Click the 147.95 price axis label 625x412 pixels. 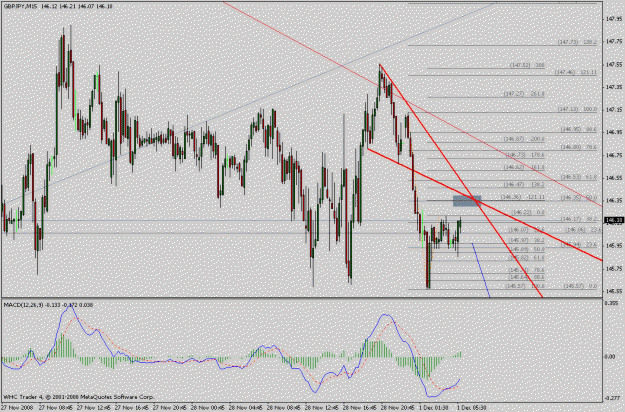click(x=614, y=19)
